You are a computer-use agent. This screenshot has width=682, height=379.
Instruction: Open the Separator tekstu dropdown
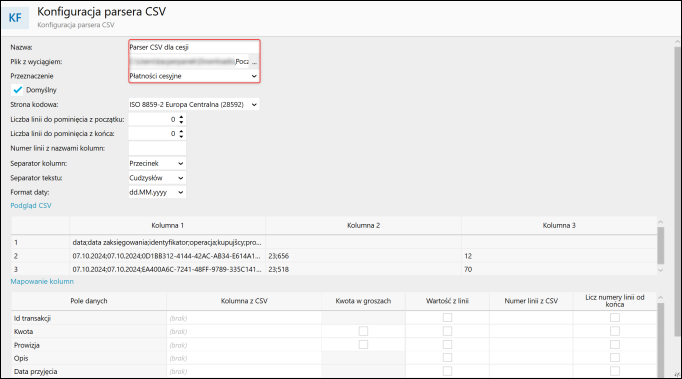[x=157, y=178]
